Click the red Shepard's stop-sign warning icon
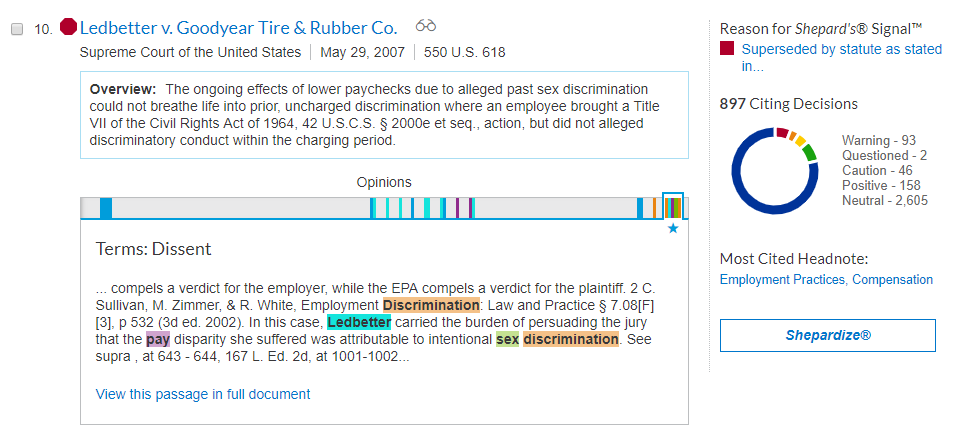The width and height of the screenshot is (955, 435). click(x=69, y=27)
